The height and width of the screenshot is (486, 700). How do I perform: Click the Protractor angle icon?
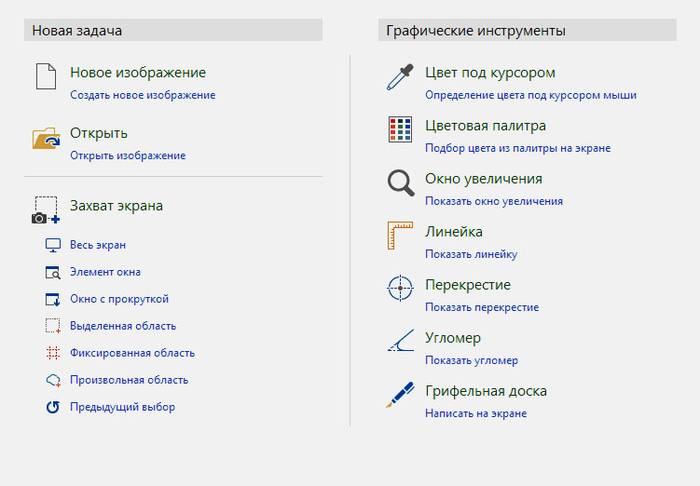click(x=400, y=343)
